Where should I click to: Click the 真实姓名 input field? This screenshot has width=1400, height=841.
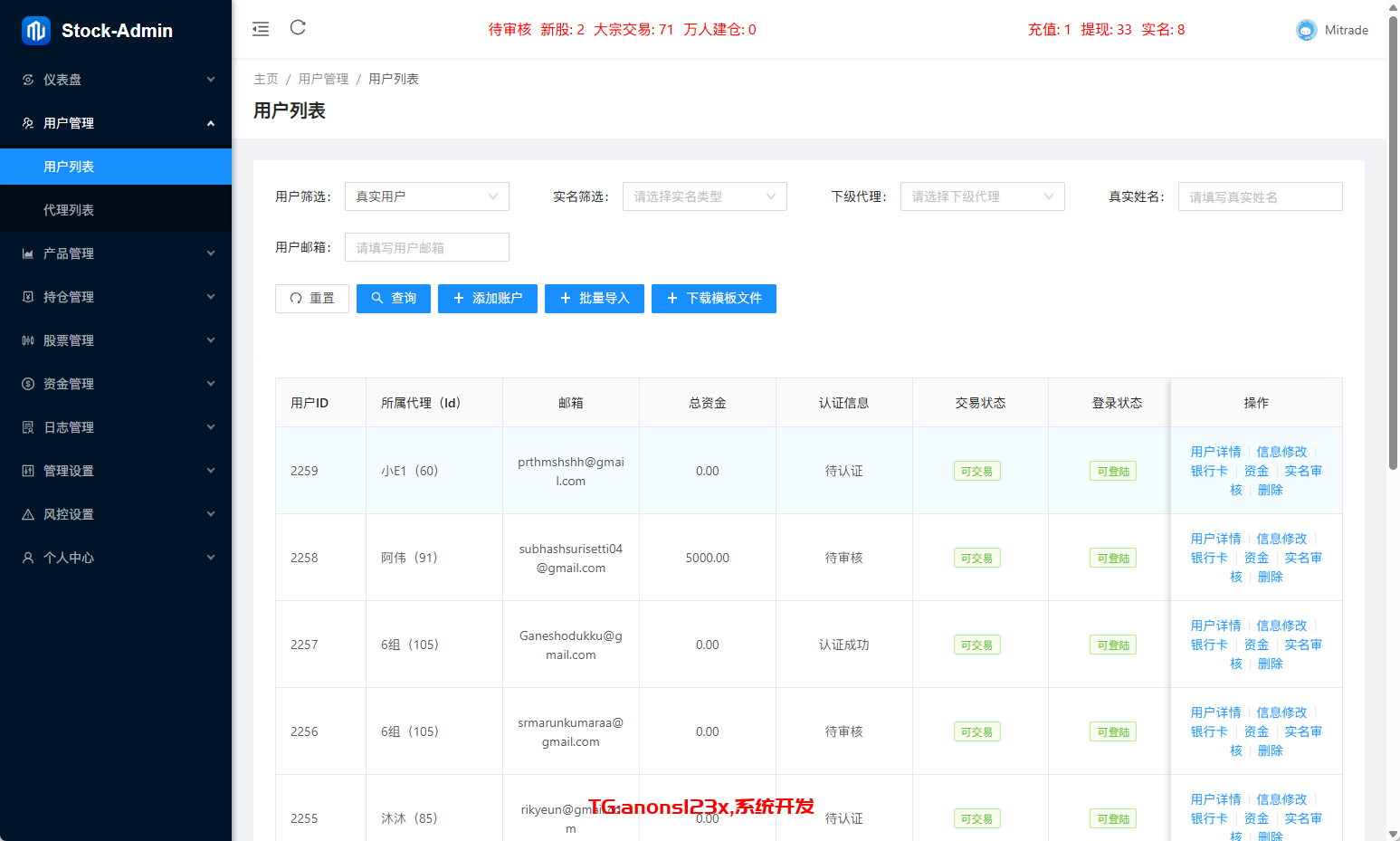[x=1260, y=196]
